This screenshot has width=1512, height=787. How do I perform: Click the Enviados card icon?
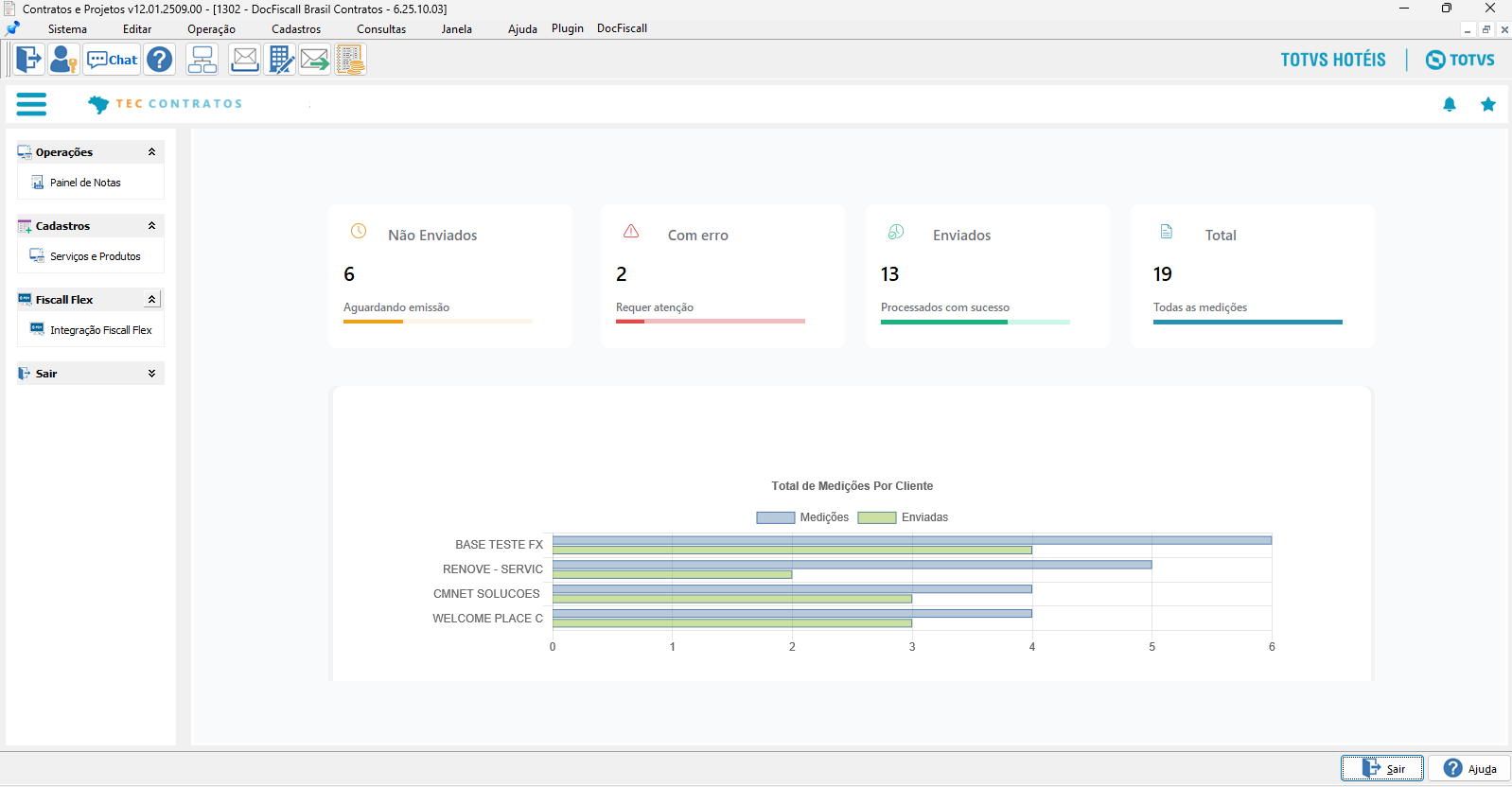[x=896, y=232]
